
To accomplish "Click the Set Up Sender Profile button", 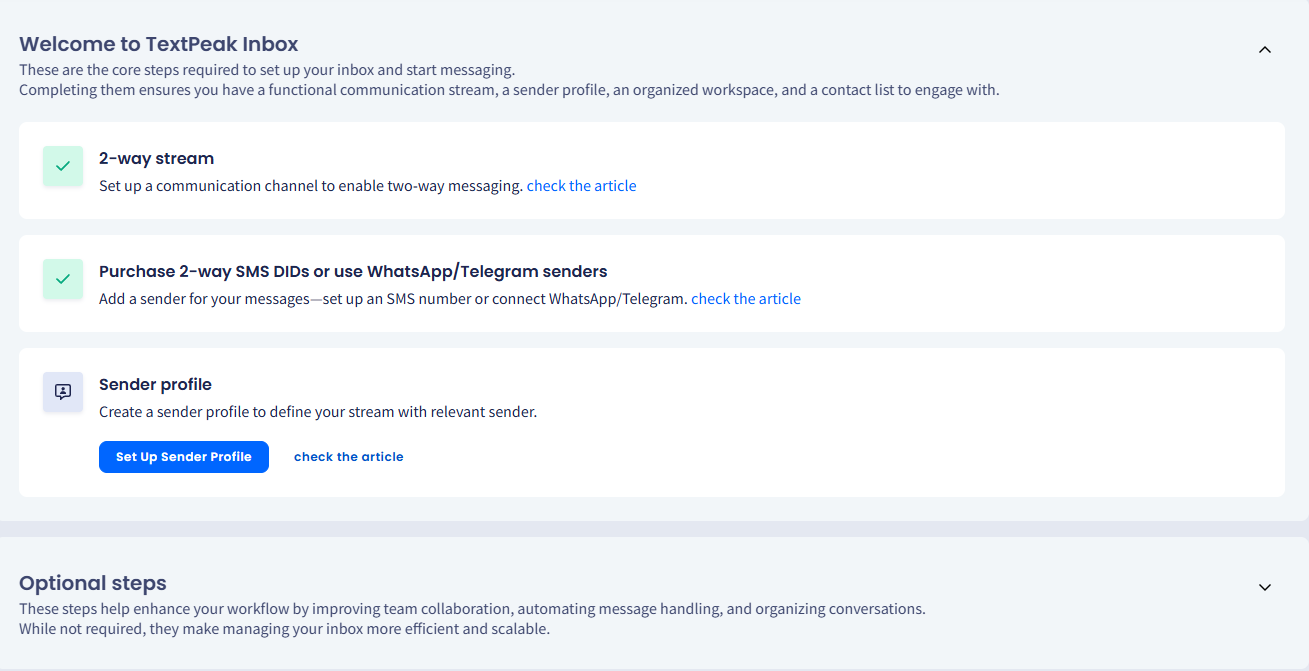I will click(184, 457).
